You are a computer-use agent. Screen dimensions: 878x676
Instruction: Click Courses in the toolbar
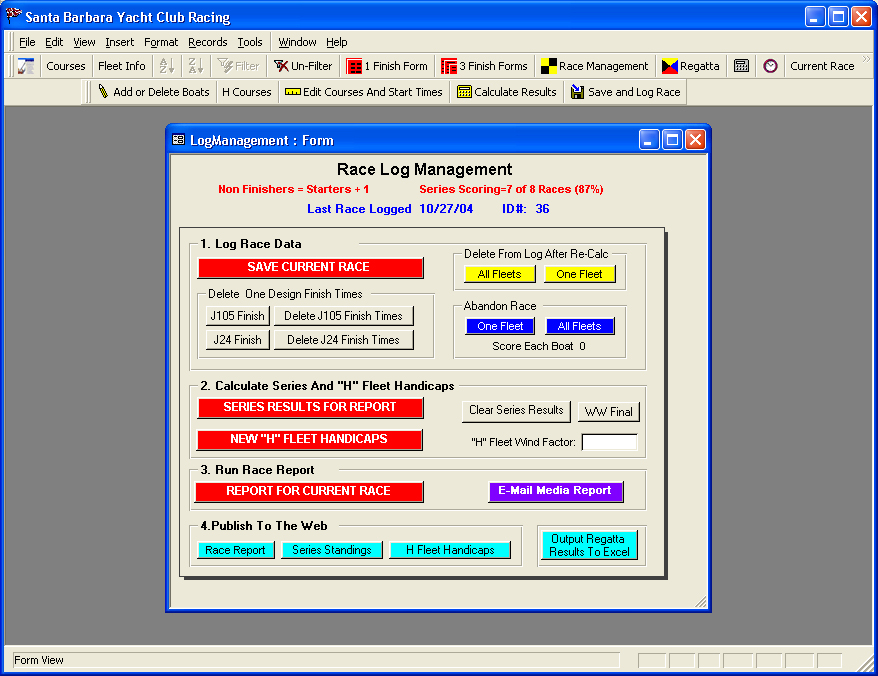pos(66,66)
